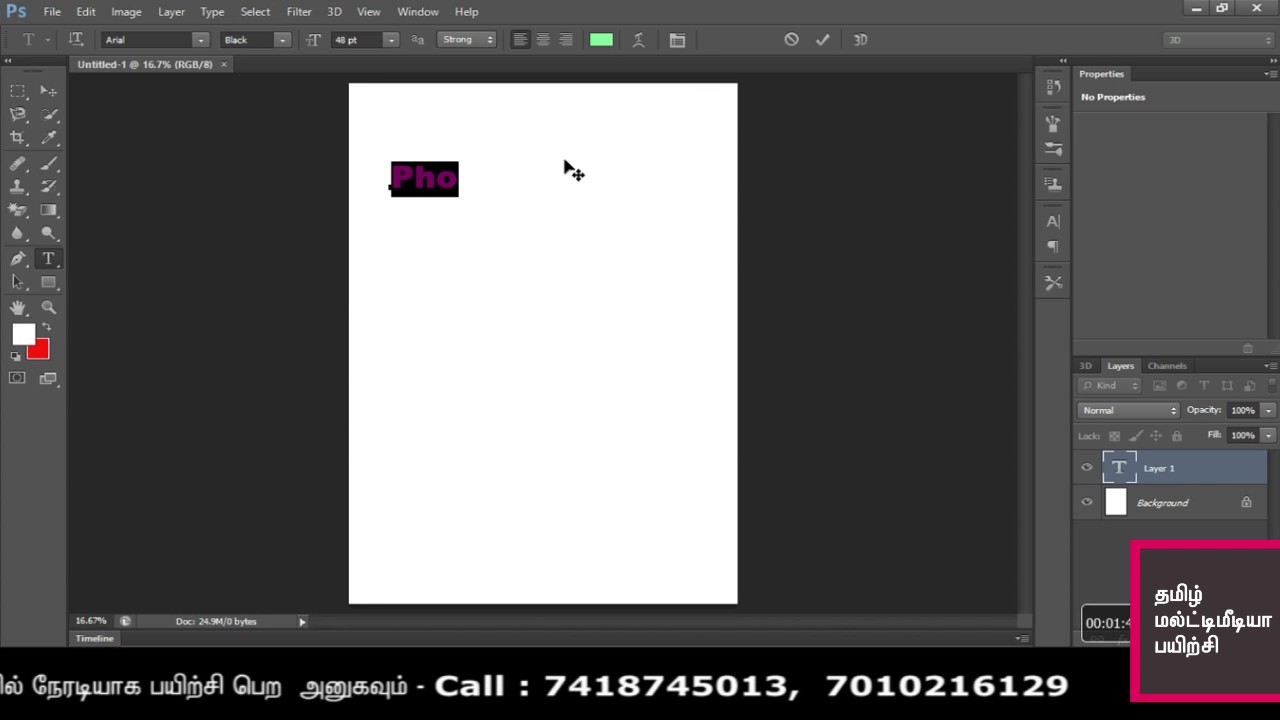The width and height of the screenshot is (1280, 720).
Task: Open the Filter menu
Action: (299, 12)
